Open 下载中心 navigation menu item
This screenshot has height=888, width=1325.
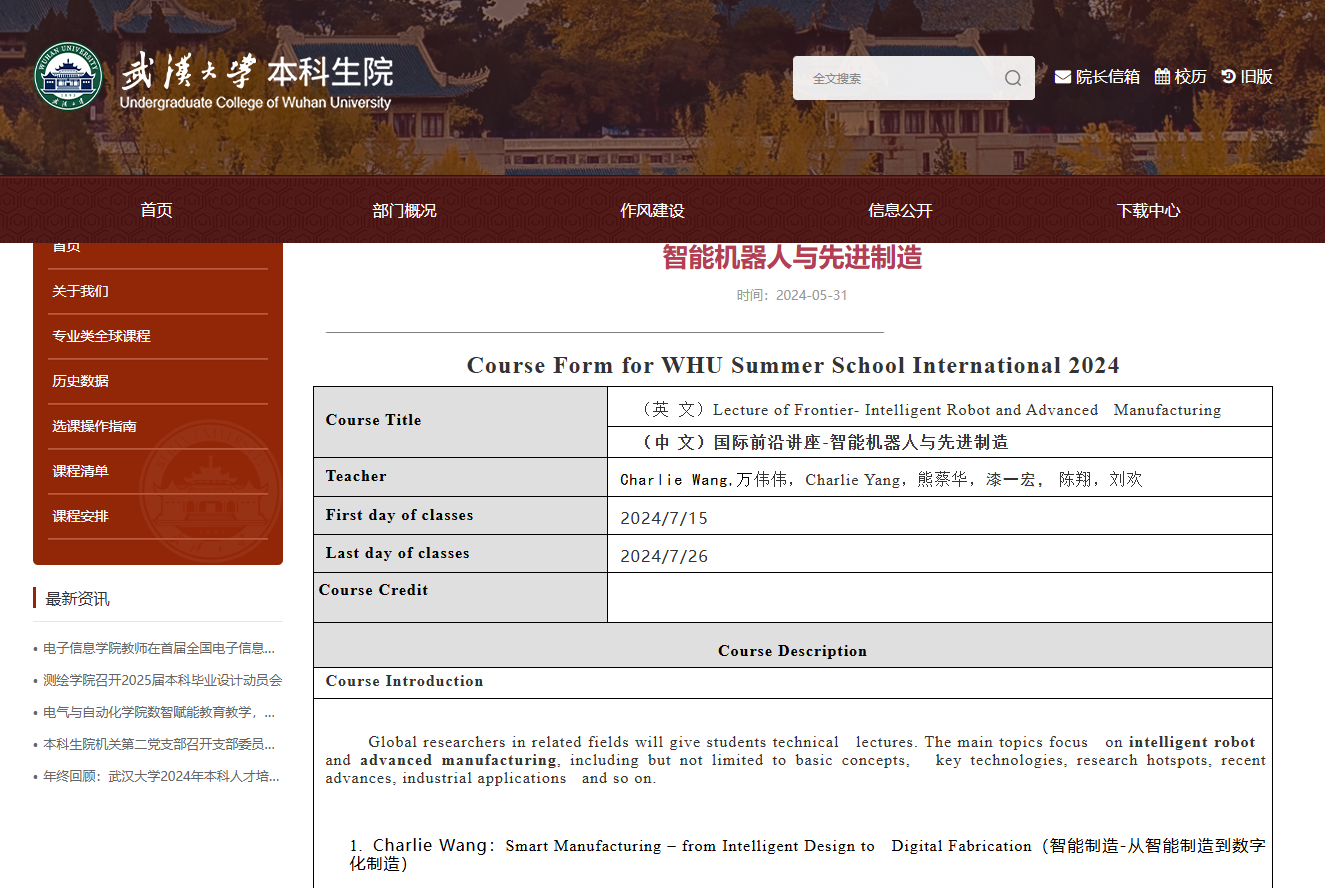pyautogui.click(x=1148, y=210)
